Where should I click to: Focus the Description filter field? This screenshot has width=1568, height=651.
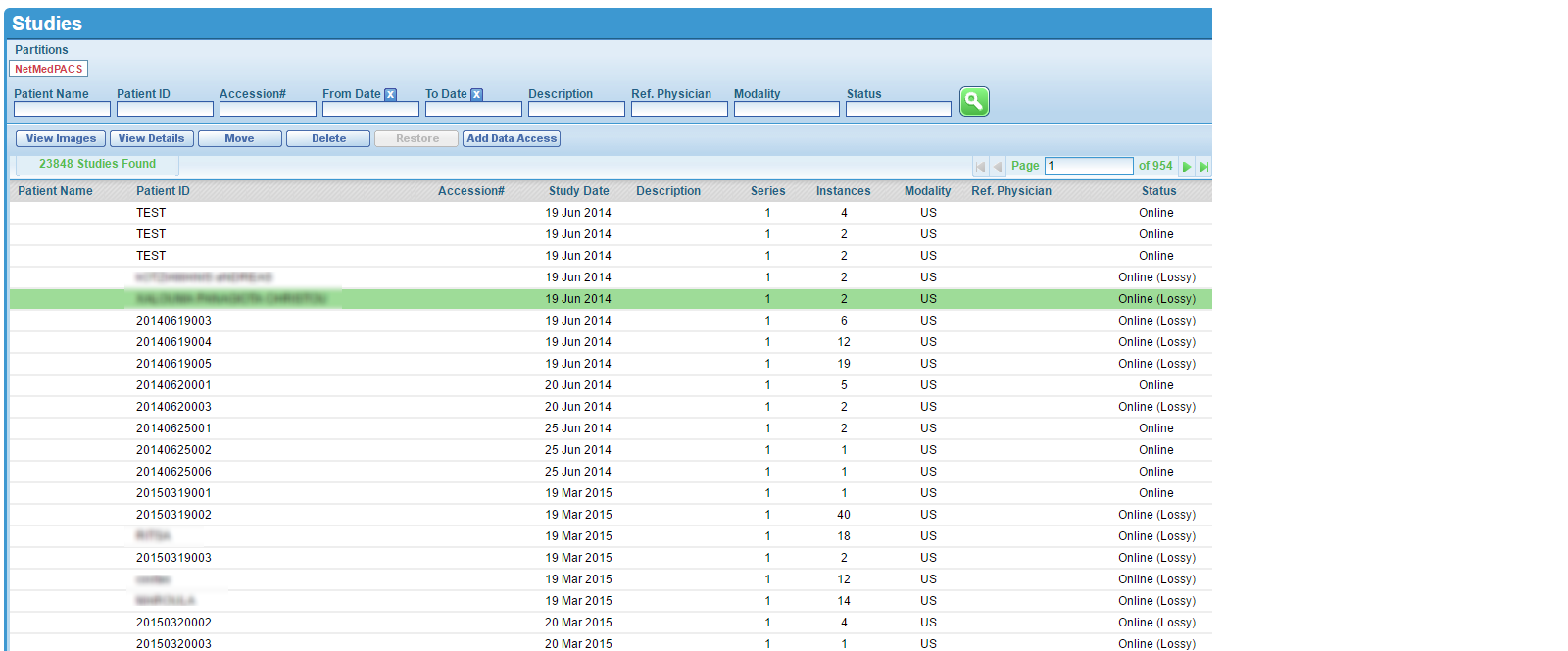pyautogui.click(x=576, y=109)
